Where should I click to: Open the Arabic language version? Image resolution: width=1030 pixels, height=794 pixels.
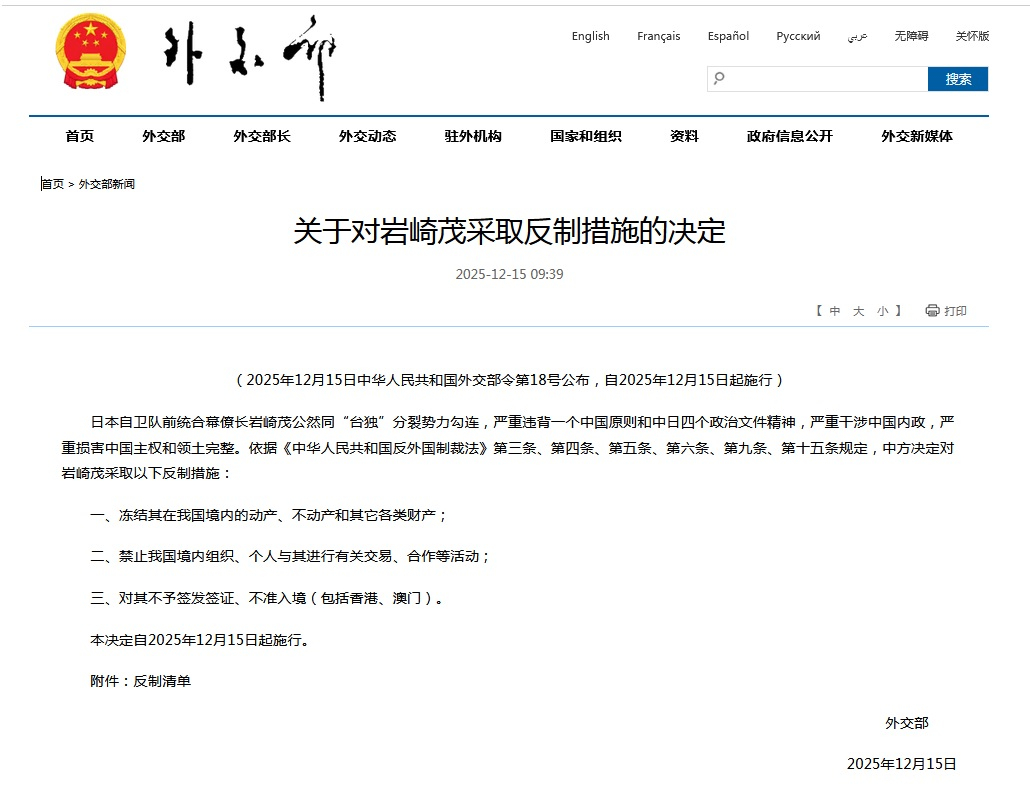point(857,36)
